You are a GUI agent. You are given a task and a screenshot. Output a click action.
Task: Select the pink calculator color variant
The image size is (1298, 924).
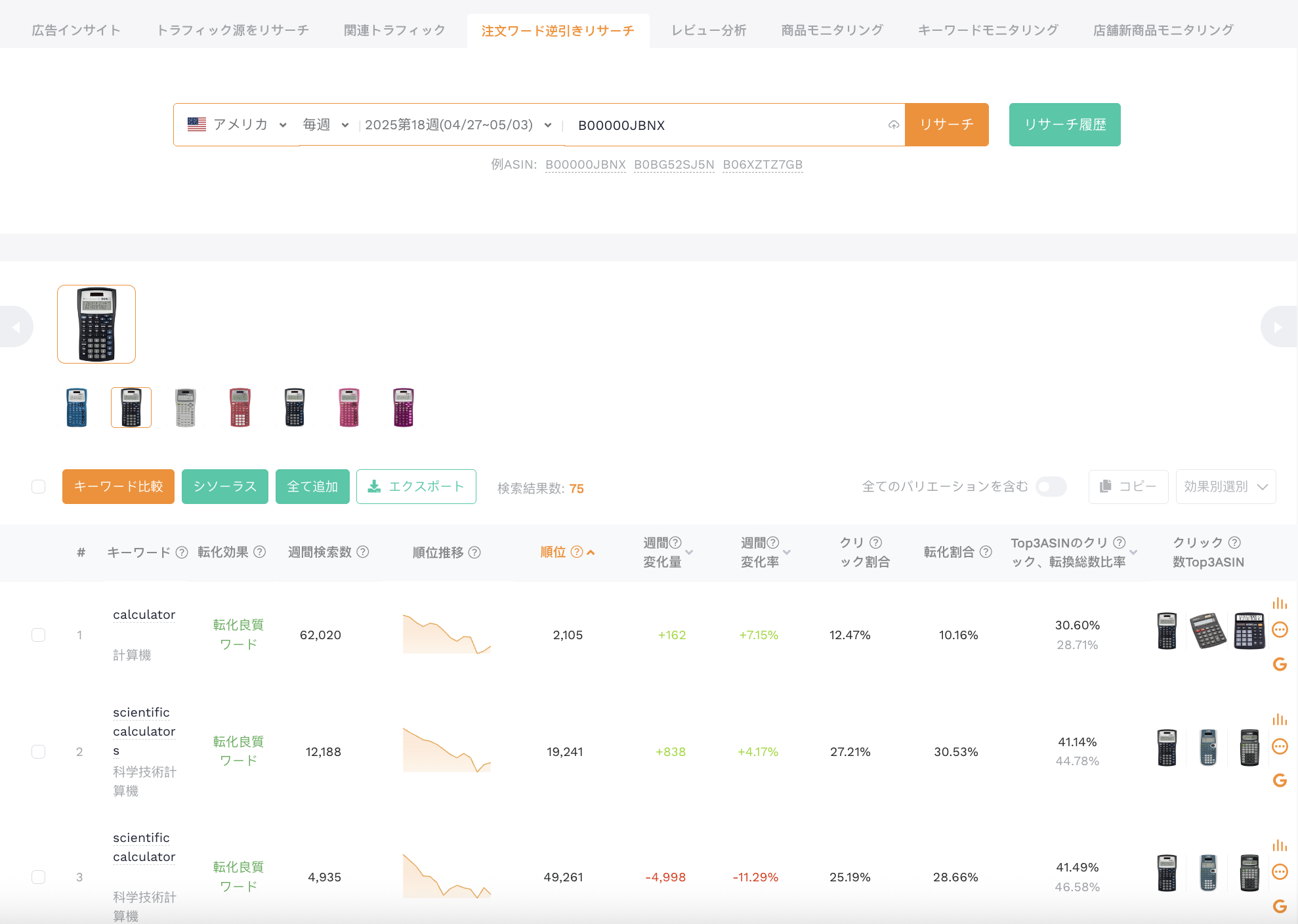[x=349, y=408]
